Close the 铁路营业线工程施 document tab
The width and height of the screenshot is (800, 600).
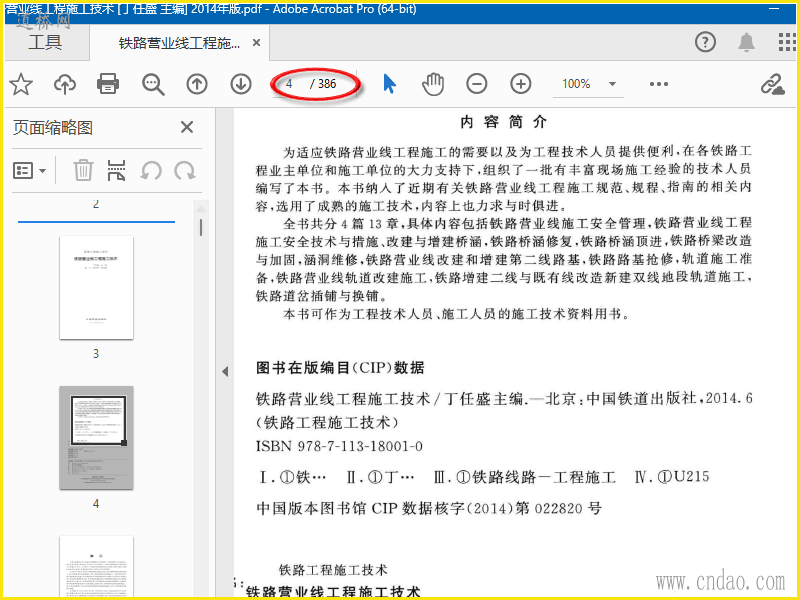tap(257, 43)
